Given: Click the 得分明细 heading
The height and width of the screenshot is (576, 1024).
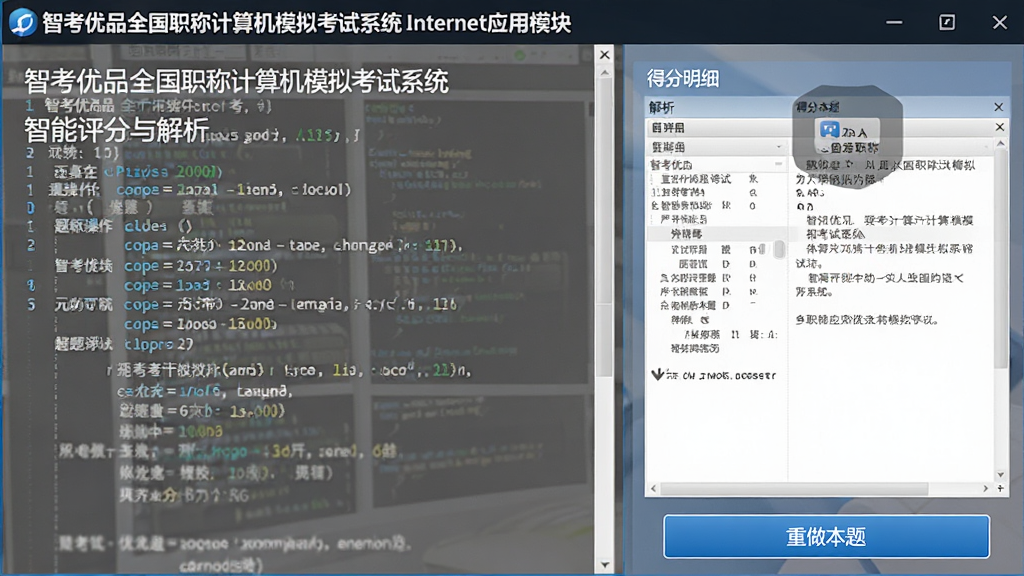Looking at the screenshot, I should coord(682,78).
